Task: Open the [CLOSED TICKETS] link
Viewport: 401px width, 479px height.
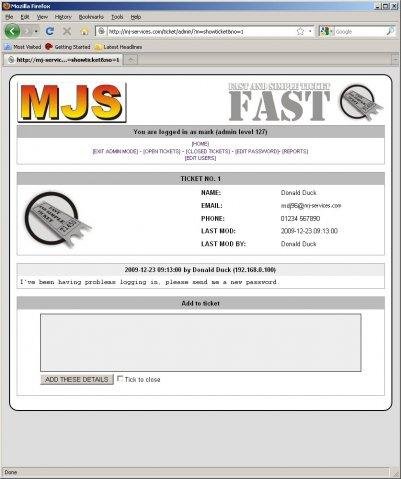Action: [x=208, y=151]
